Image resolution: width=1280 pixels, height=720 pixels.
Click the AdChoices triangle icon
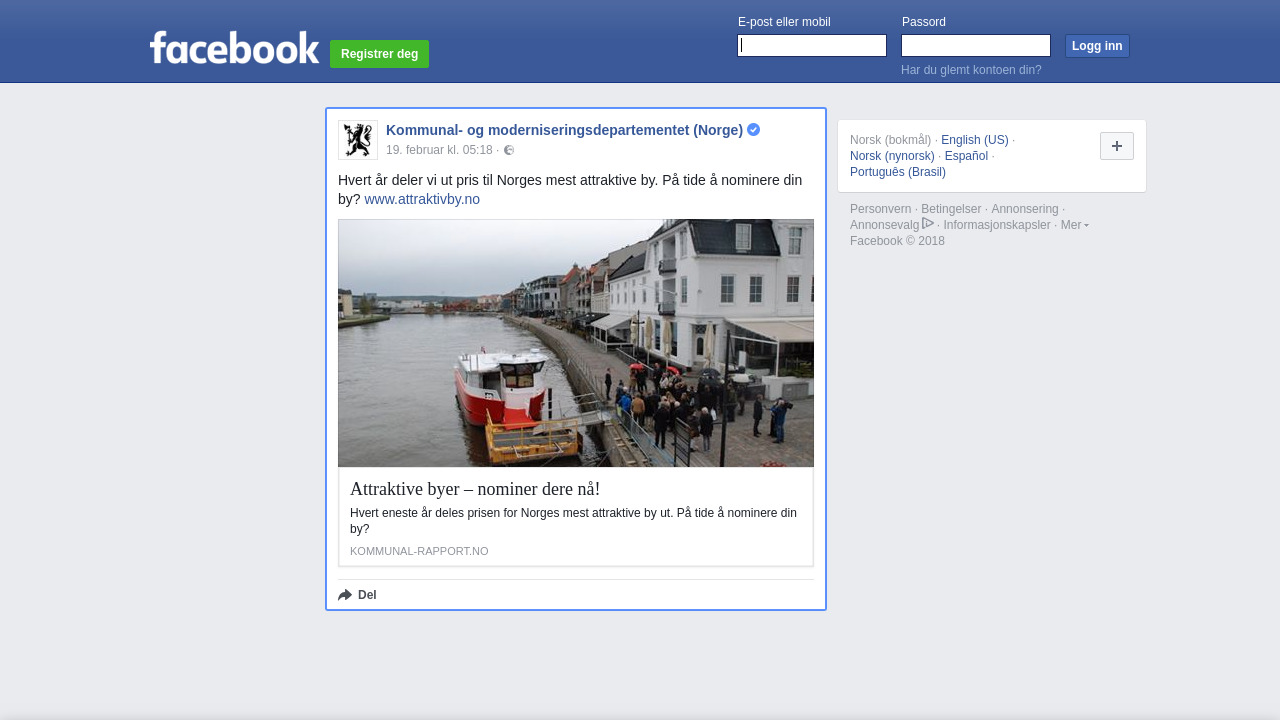[928, 223]
